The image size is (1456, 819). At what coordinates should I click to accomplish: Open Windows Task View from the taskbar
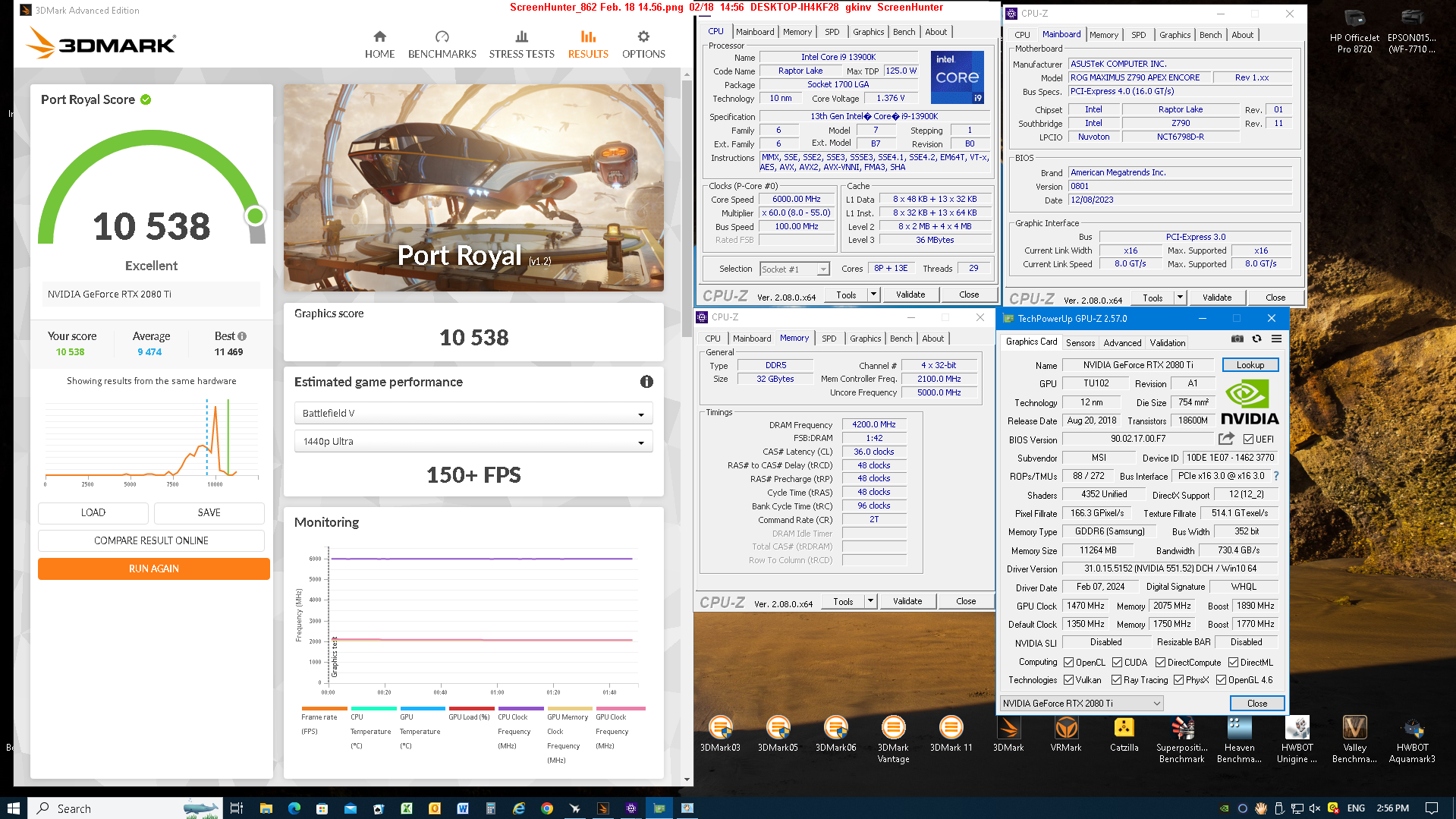click(236, 808)
